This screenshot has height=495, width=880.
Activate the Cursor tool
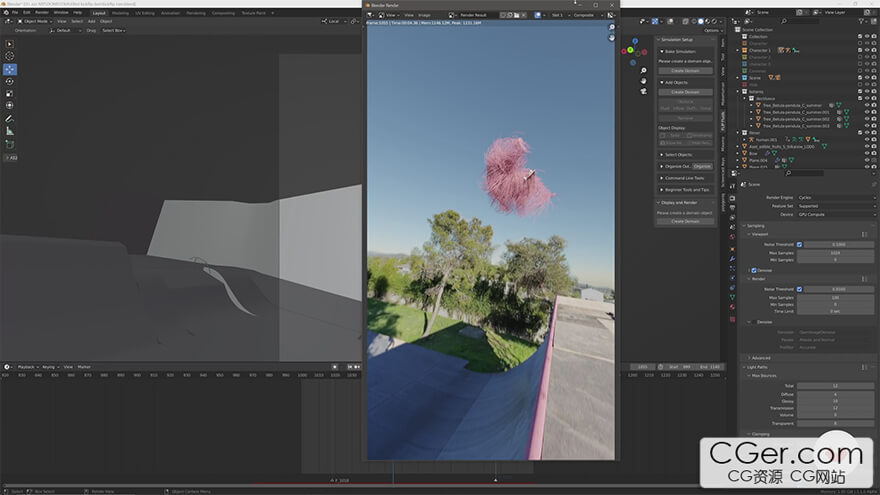tap(10, 56)
